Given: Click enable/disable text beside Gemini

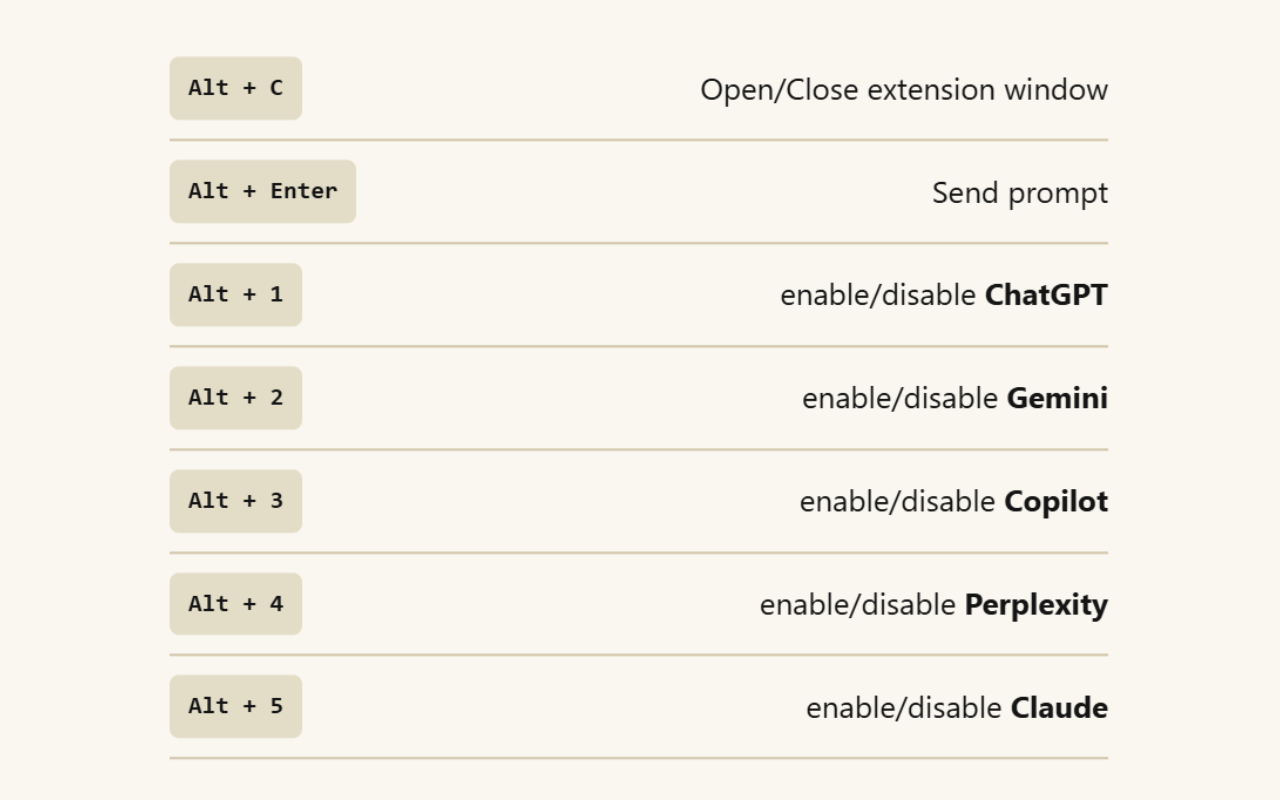Looking at the screenshot, I should [899, 398].
